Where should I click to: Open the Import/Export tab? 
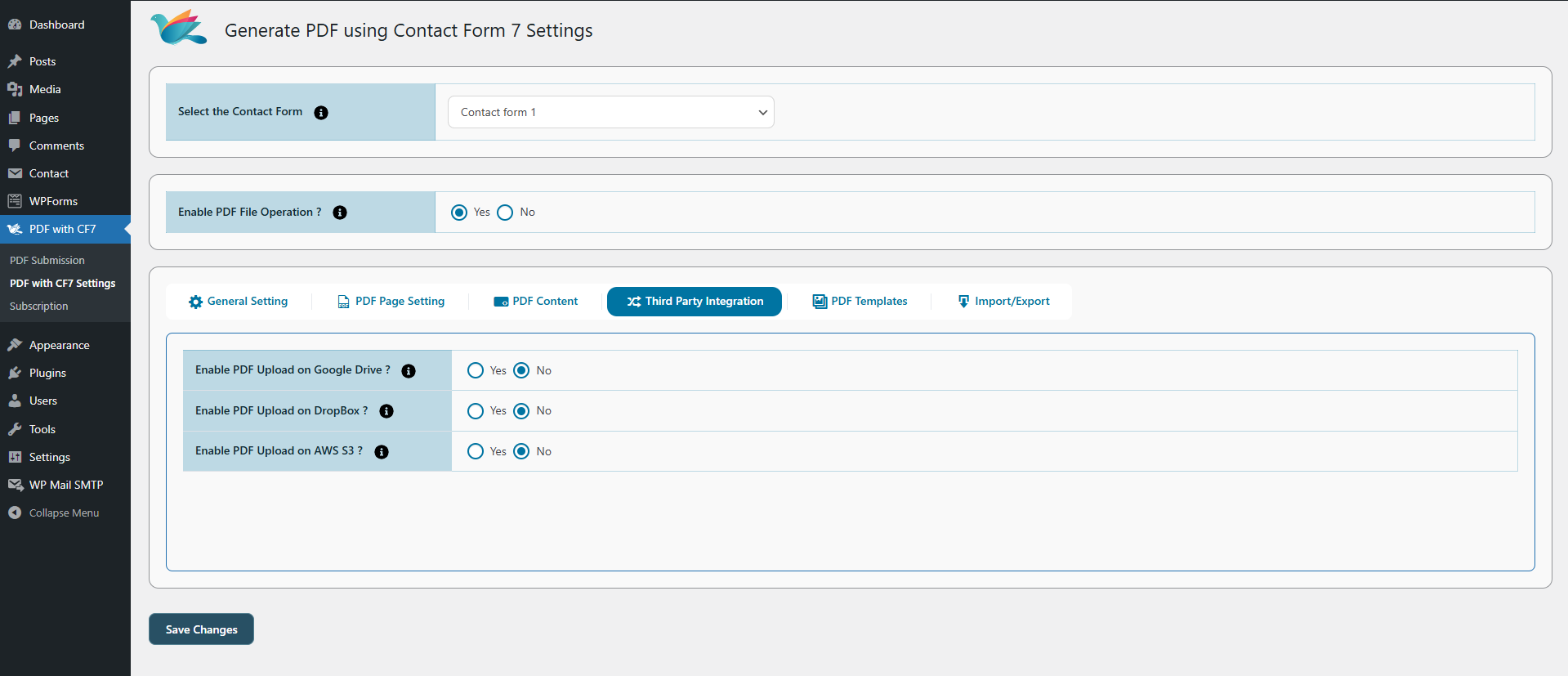click(x=1004, y=302)
